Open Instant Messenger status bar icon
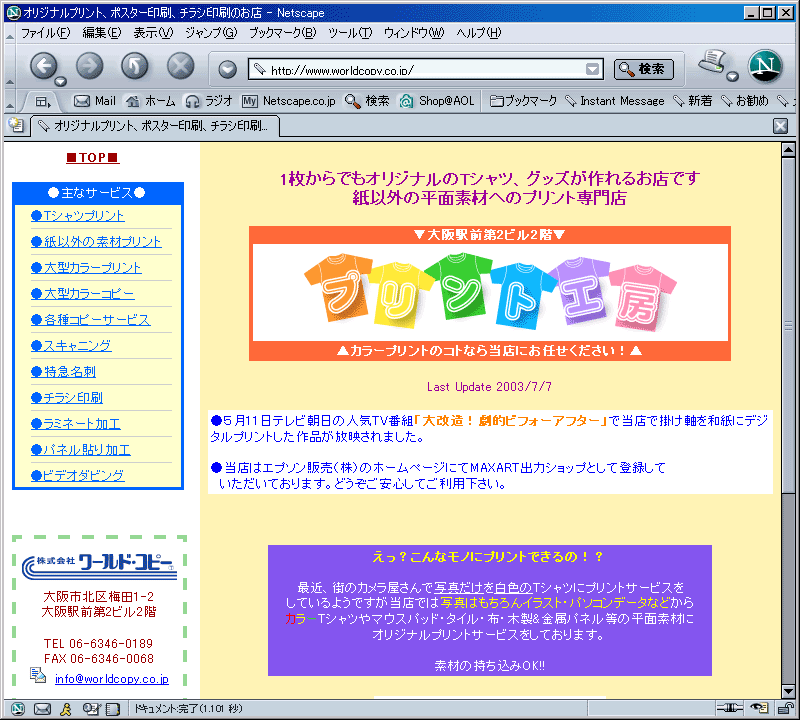 pos(66,709)
